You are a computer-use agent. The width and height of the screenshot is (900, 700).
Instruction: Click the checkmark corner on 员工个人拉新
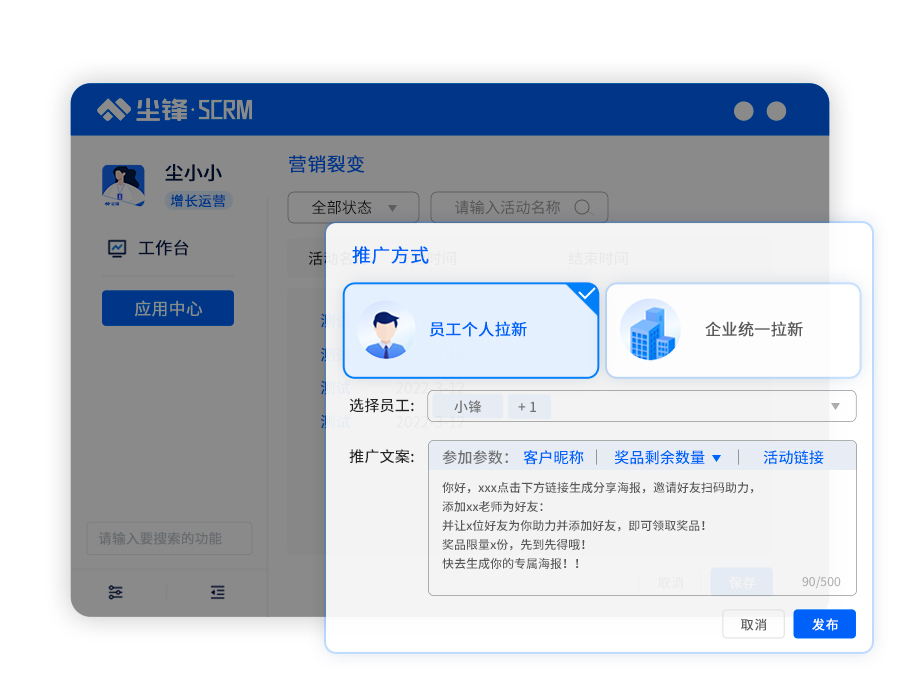click(x=585, y=295)
